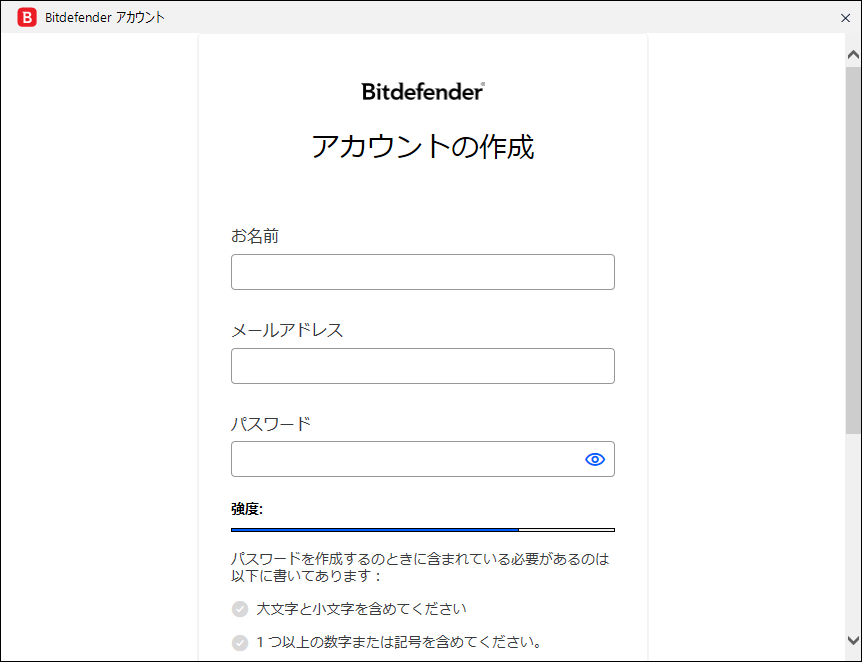Click check icon beside 大文字と小文字を含めてください
Screen dimensions: 862x662
click(240, 609)
